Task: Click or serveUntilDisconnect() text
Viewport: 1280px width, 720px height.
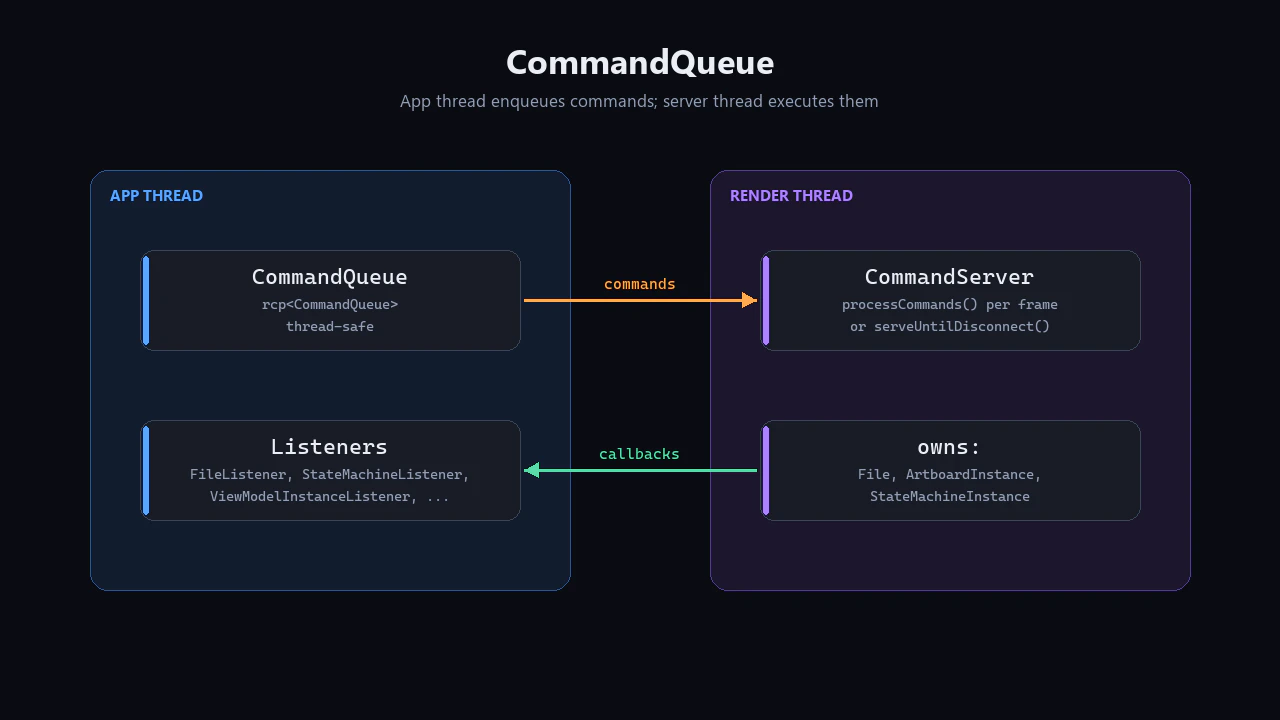Action: 950,326
